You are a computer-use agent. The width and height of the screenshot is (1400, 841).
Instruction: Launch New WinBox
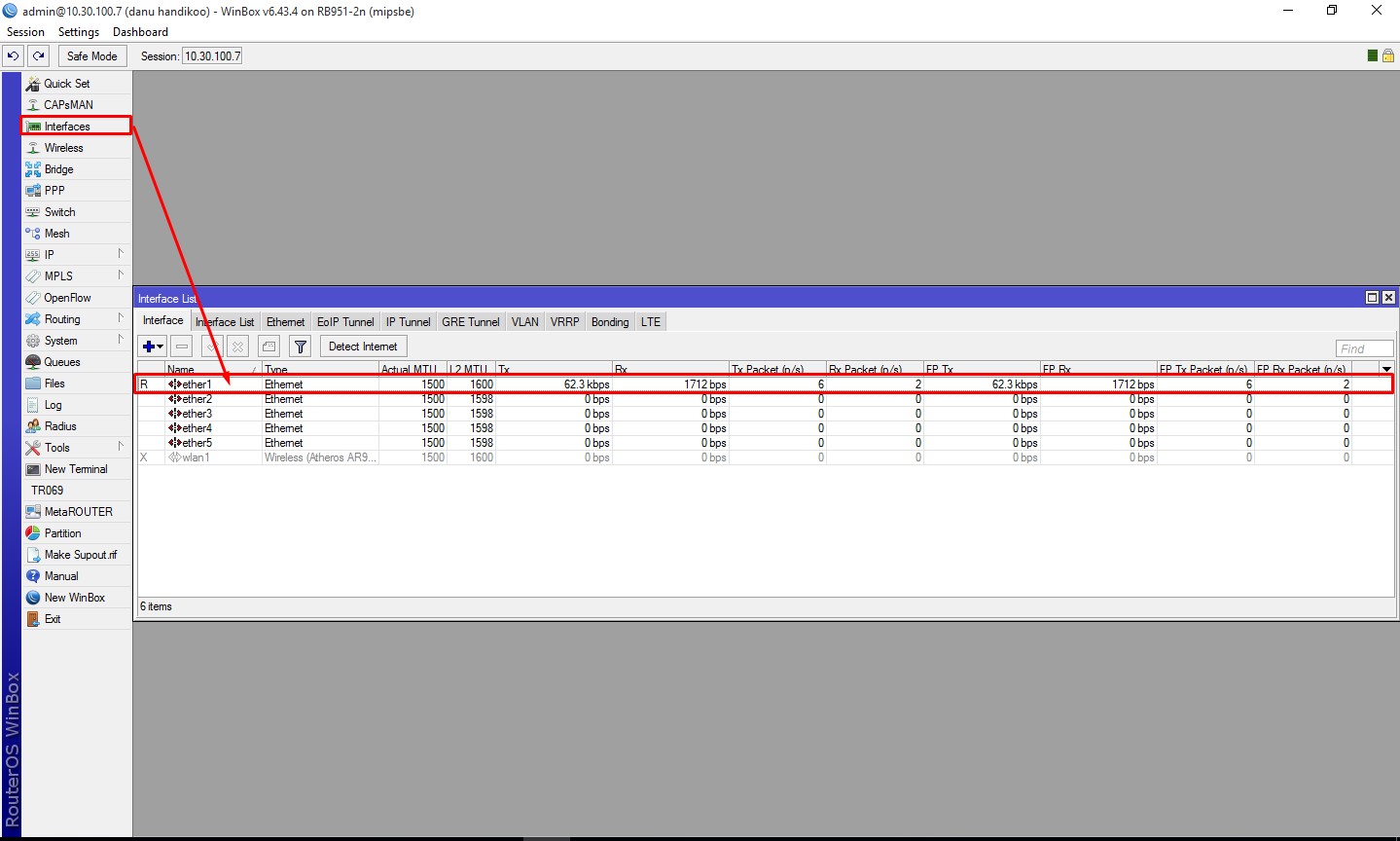76,598
